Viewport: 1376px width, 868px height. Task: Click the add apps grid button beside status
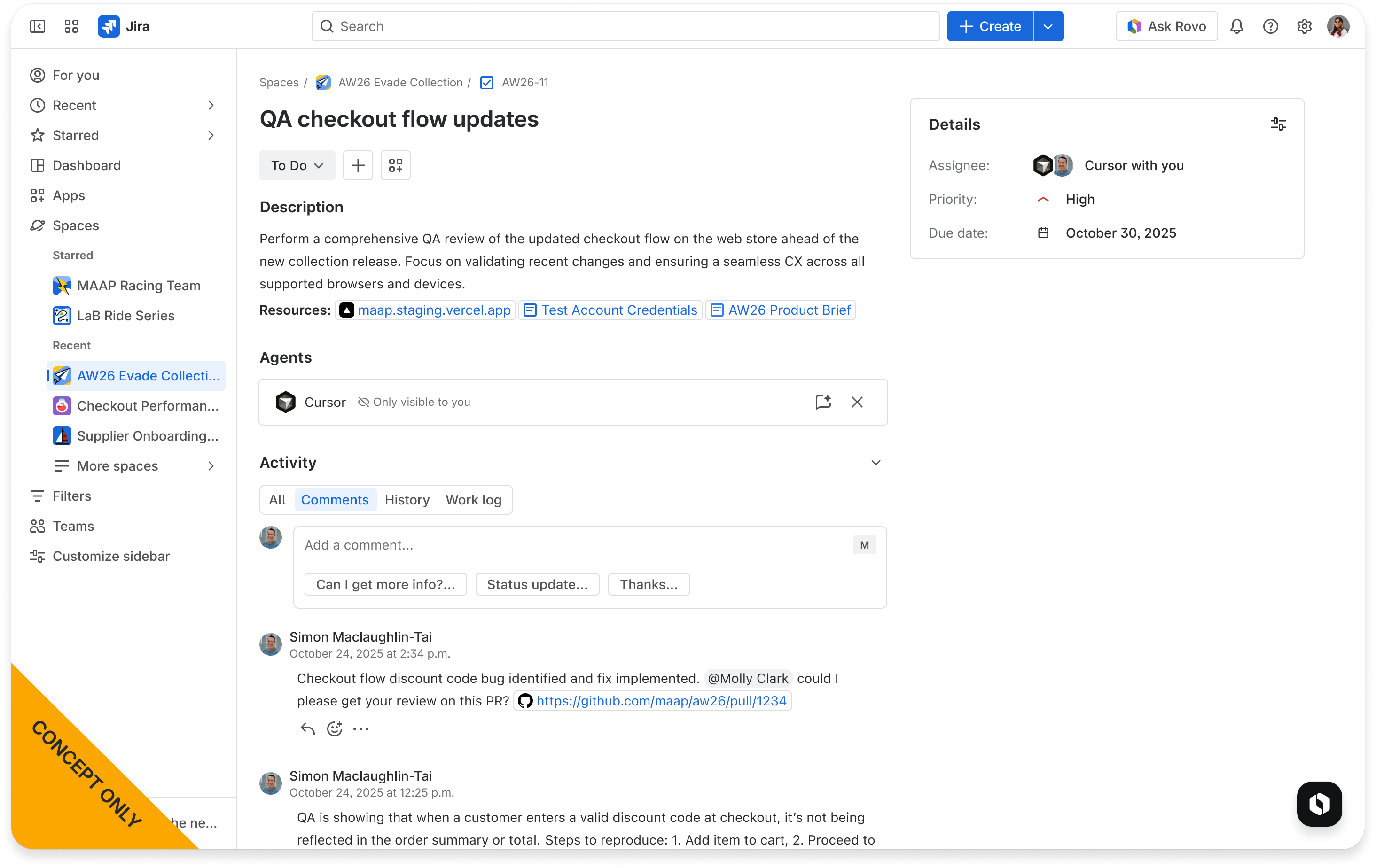[x=395, y=166]
